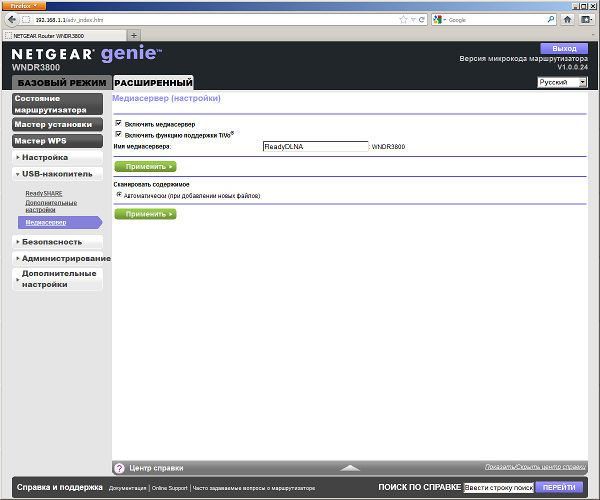
Task: Switch to the 'БАЗОВЫЙ РЕЖИМ' tab
Action: coord(61,82)
